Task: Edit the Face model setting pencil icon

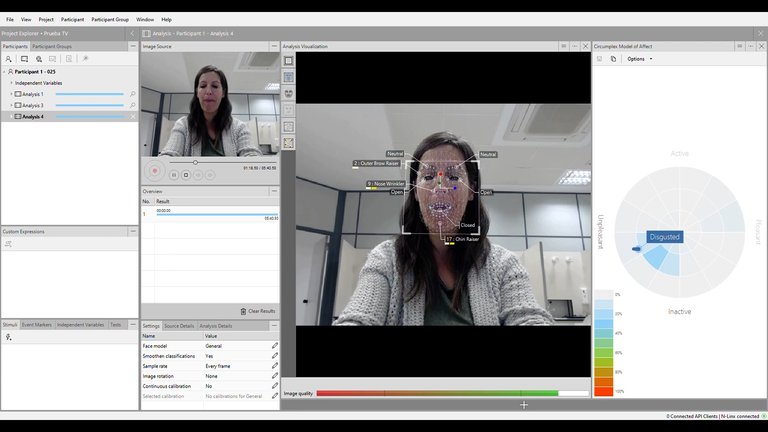Action: tap(274, 346)
